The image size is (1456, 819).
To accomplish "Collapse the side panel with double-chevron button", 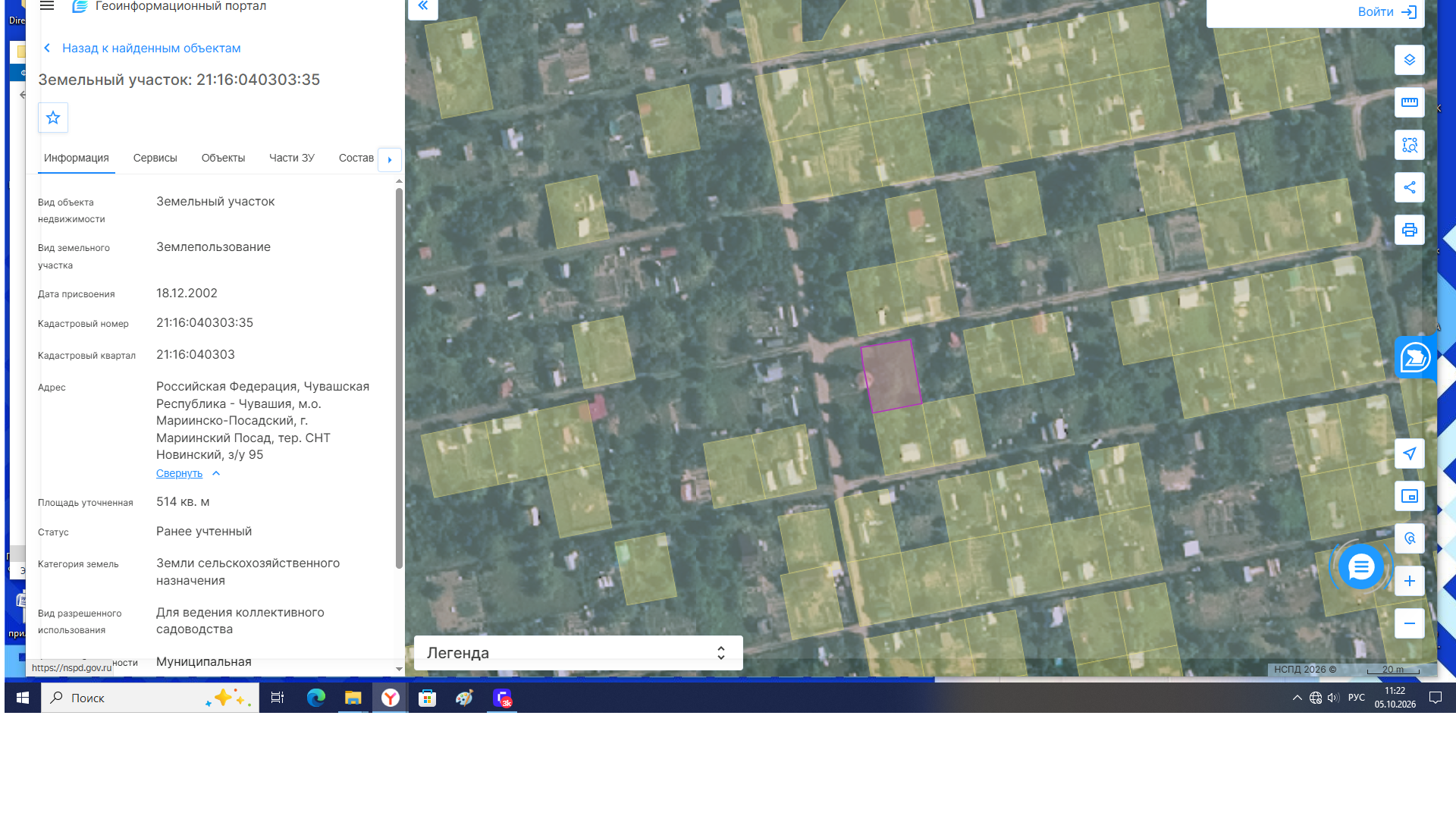I will click(x=423, y=7).
